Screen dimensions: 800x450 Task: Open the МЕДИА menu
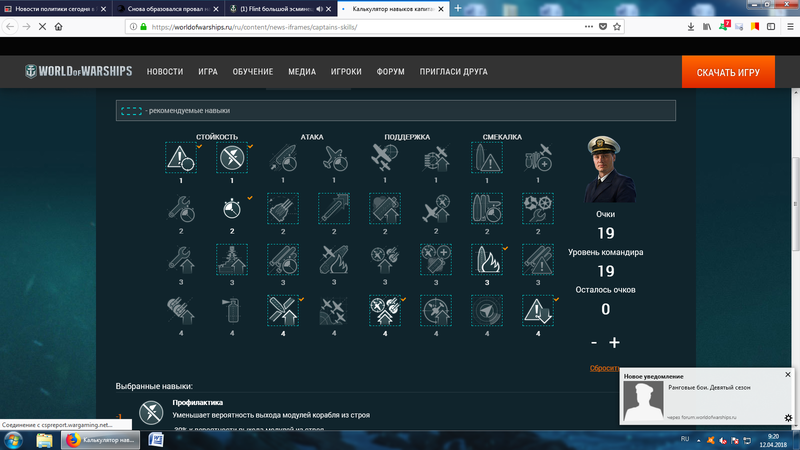[302, 72]
